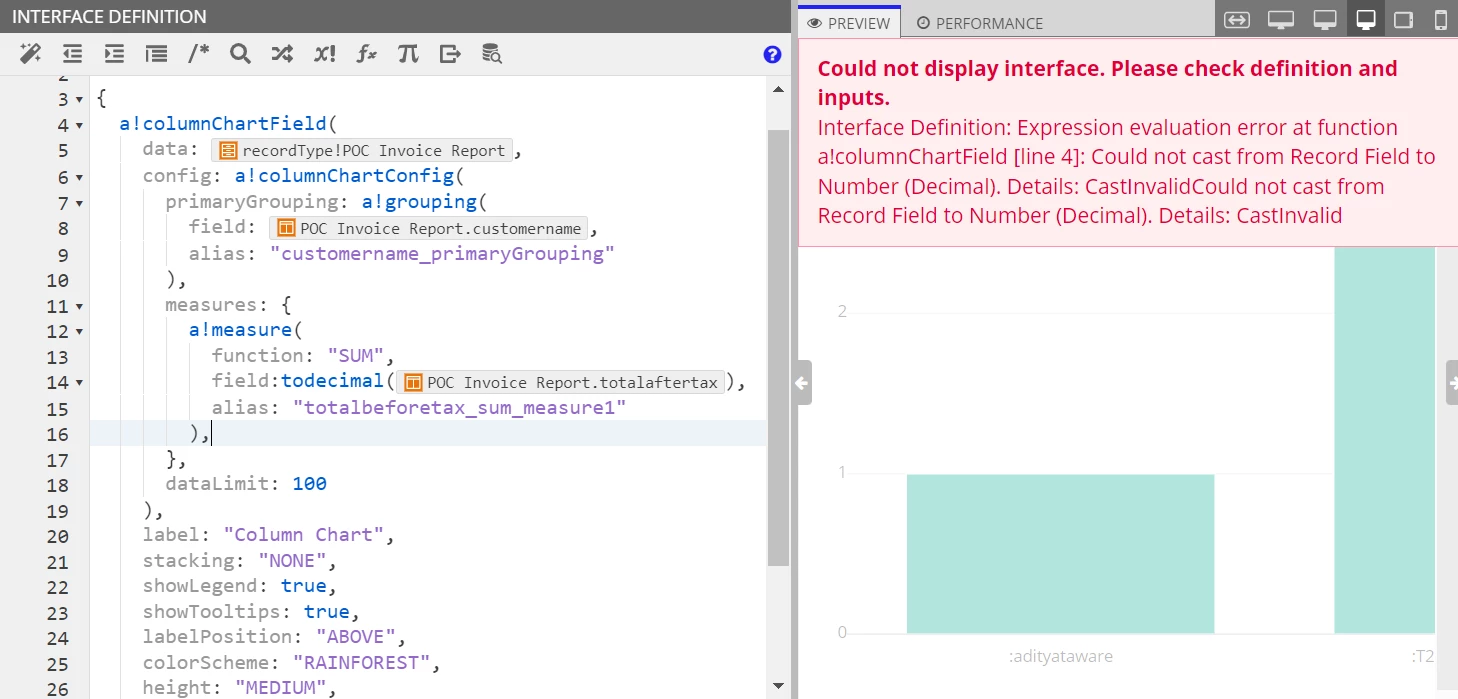Click the magic wand format expression icon
This screenshot has width=1458, height=699.
30,54
